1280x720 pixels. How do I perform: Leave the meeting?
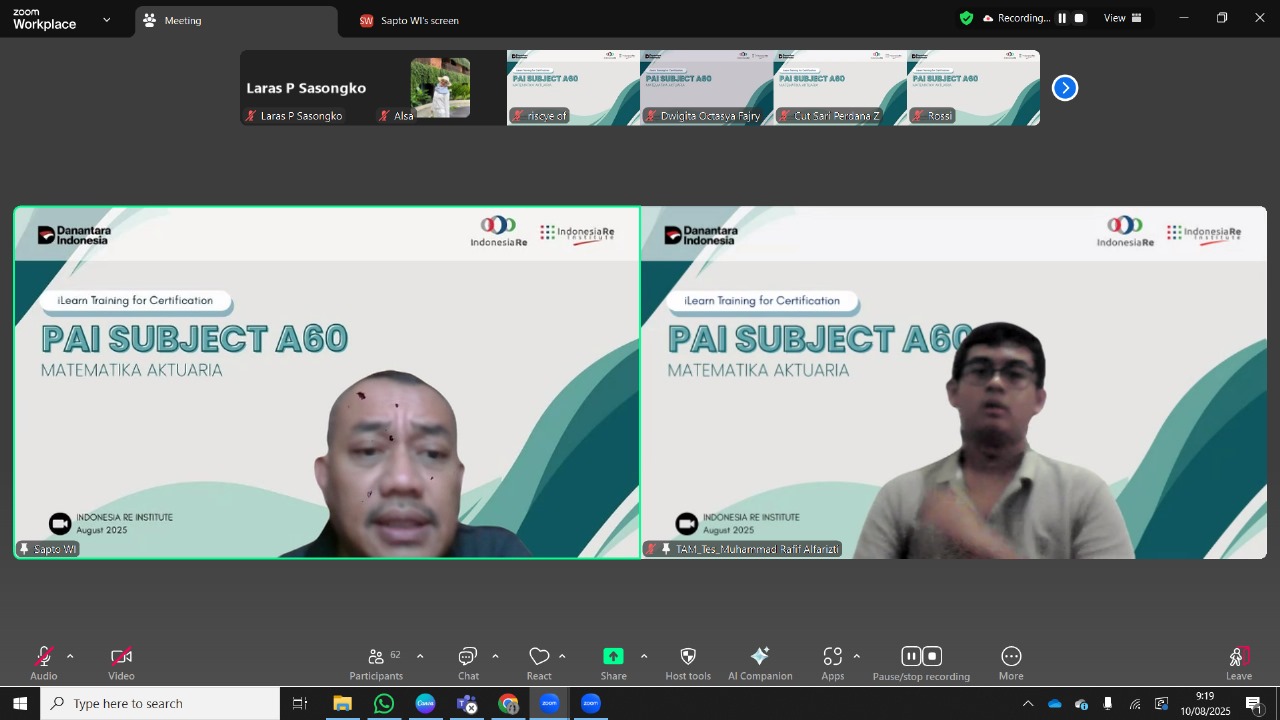(x=1239, y=663)
